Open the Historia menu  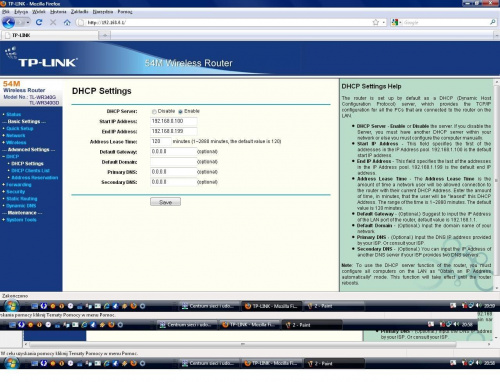[x=58, y=12]
